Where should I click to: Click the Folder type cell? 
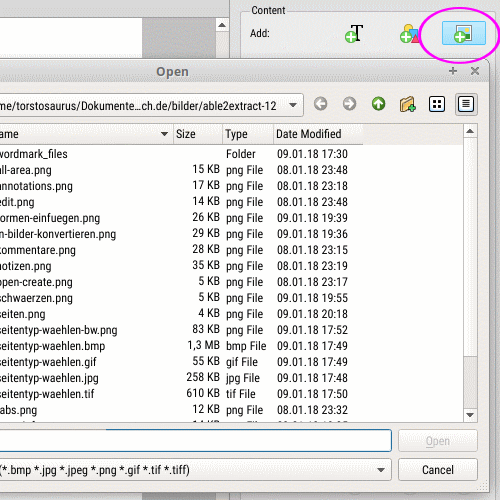[241, 154]
